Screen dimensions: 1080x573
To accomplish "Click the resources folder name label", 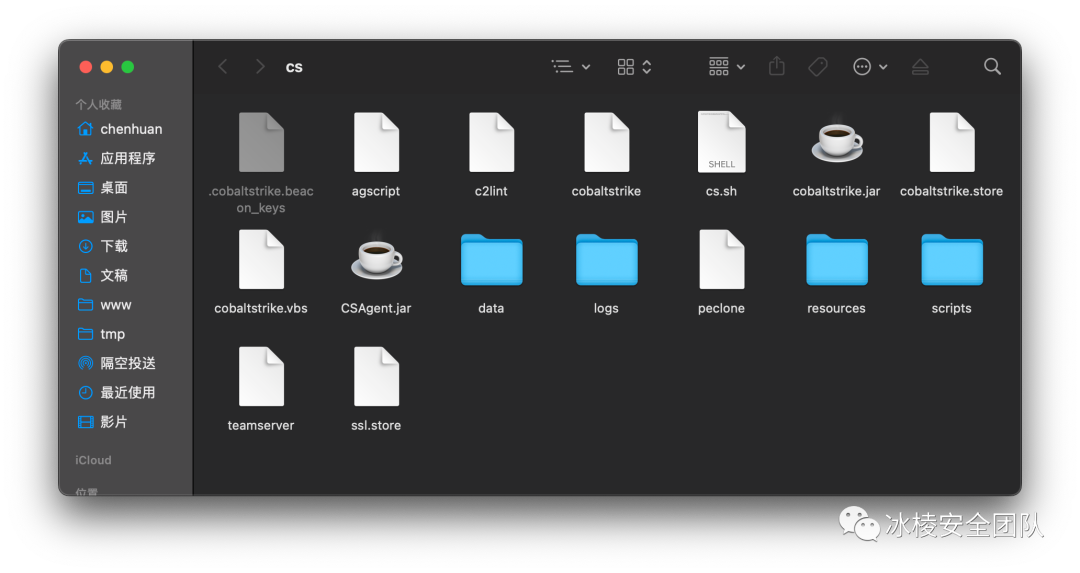I will pos(836,309).
